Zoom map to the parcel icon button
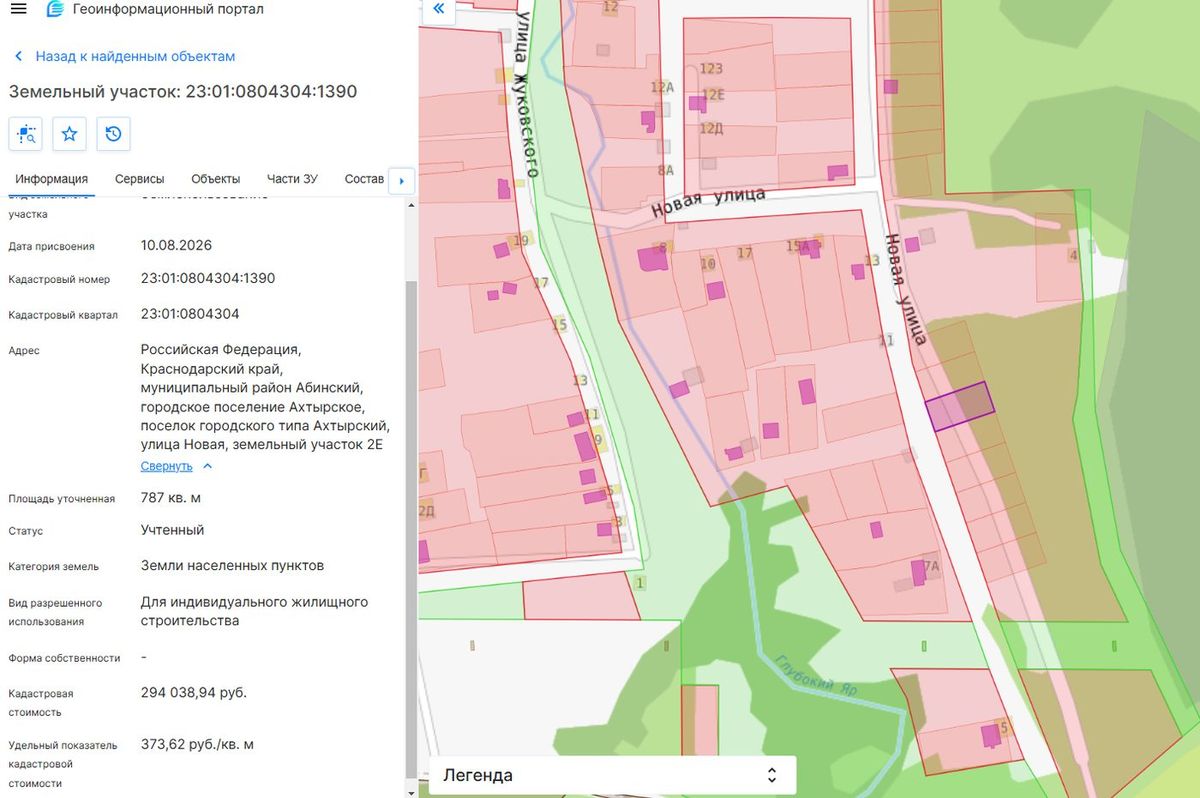 pyautogui.click(x=26, y=134)
